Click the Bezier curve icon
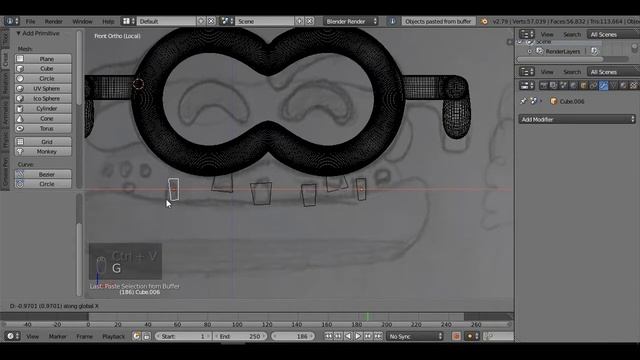Viewport: 640px width, 360px height. click(x=20, y=174)
